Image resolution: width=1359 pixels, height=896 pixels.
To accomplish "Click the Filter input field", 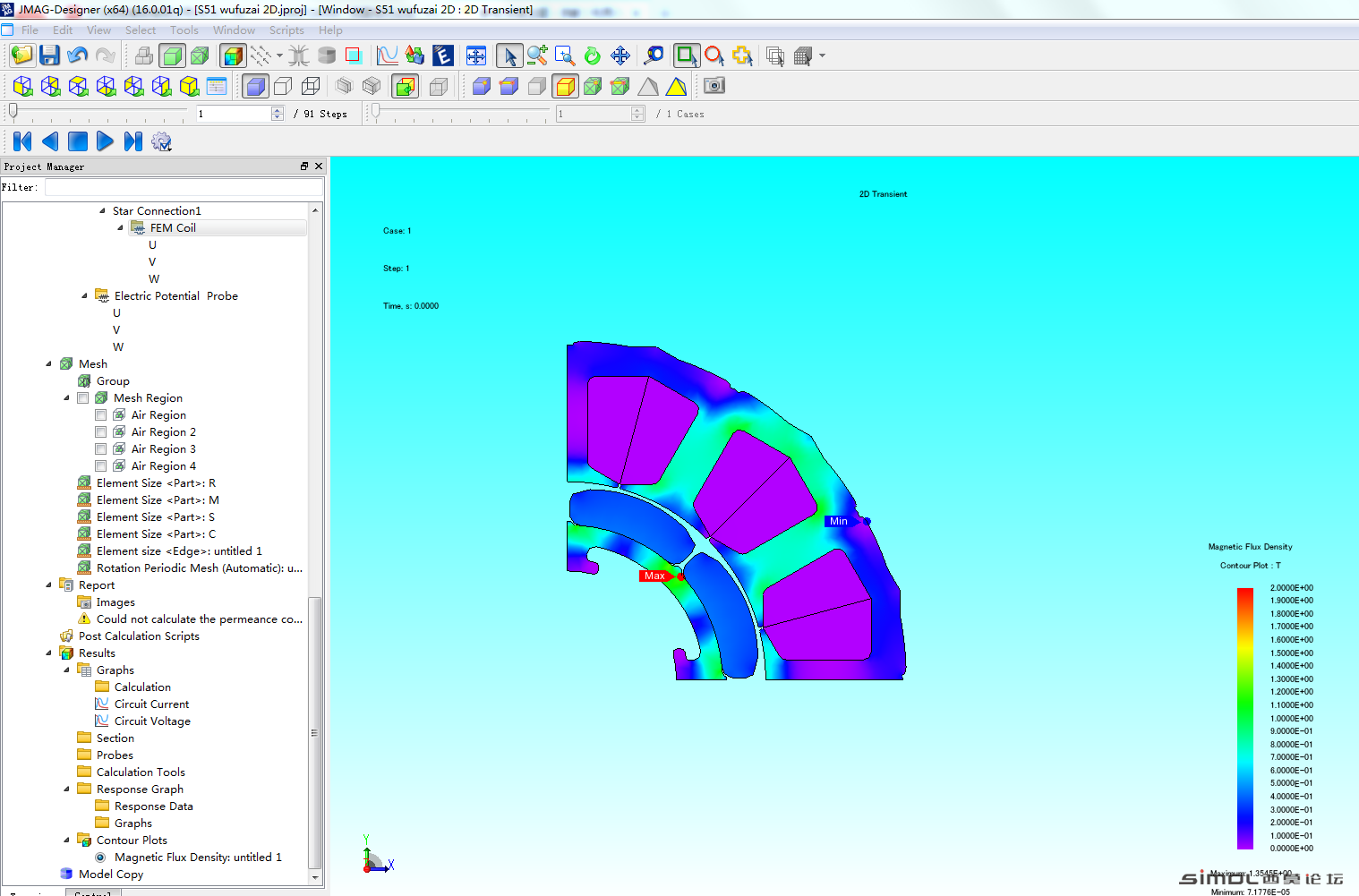I will (x=184, y=187).
